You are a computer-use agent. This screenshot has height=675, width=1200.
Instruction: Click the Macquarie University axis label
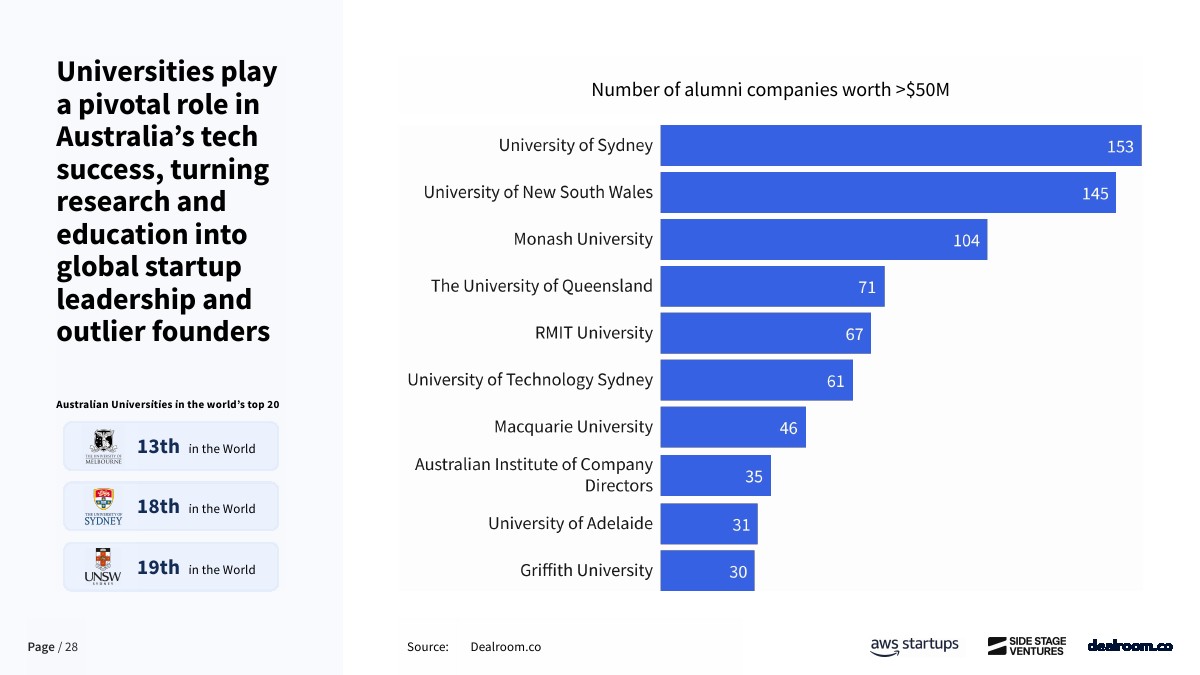point(573,427)
